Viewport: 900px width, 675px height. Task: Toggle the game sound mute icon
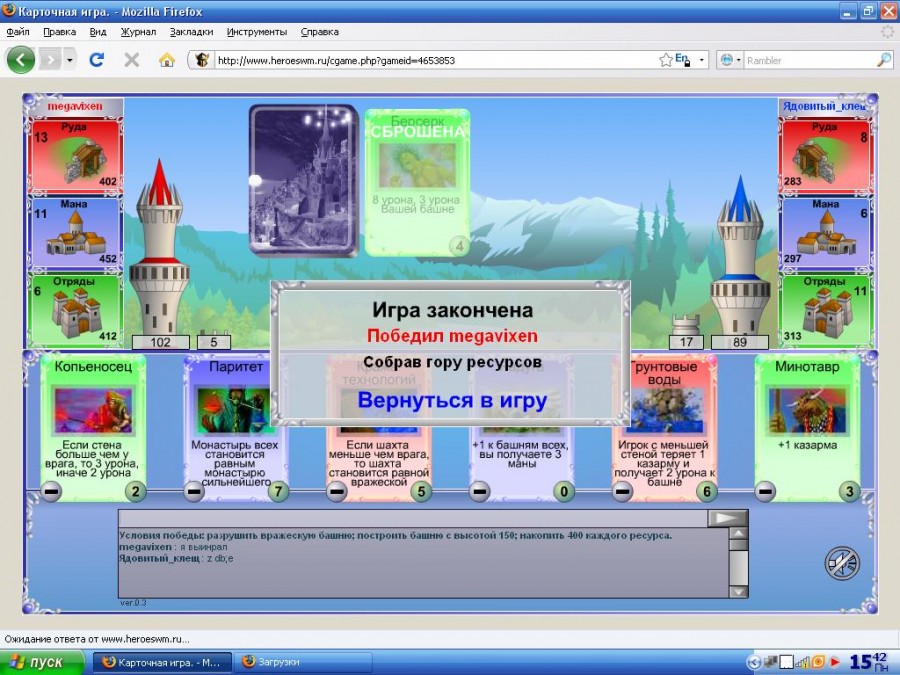(x=842, y=564)
